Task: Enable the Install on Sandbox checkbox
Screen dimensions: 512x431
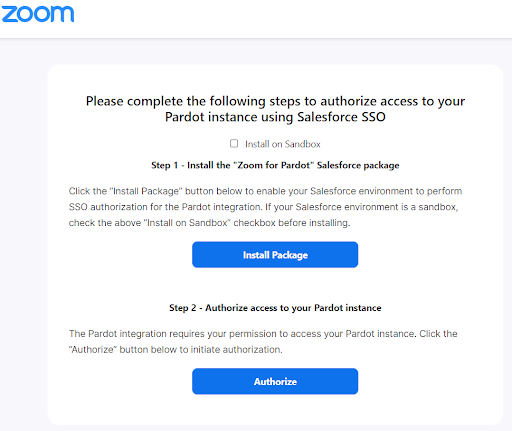Action: coord(234,143)
